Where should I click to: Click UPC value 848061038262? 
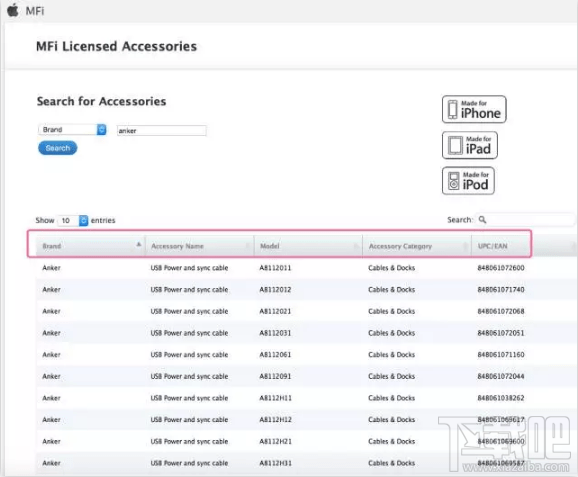tap(501, 398)
